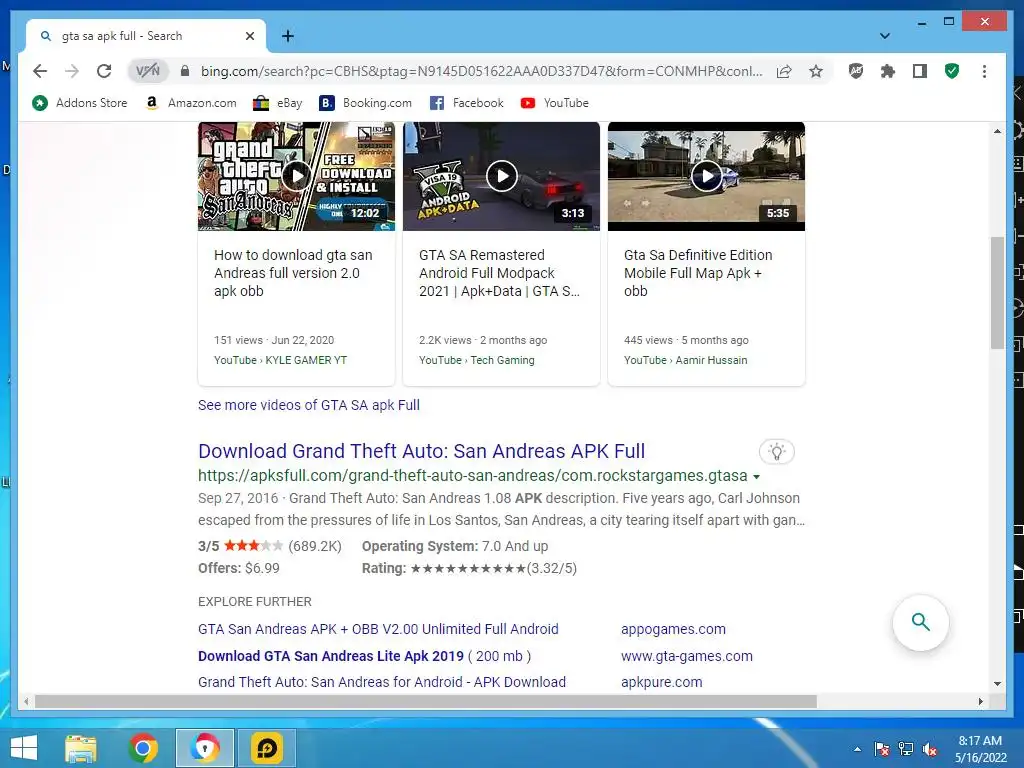The width and height of the screenshot is (1024, 768).
Task: Click the apksfull.com green result URL
Action: pyautogui.click(x=473, y=475)
